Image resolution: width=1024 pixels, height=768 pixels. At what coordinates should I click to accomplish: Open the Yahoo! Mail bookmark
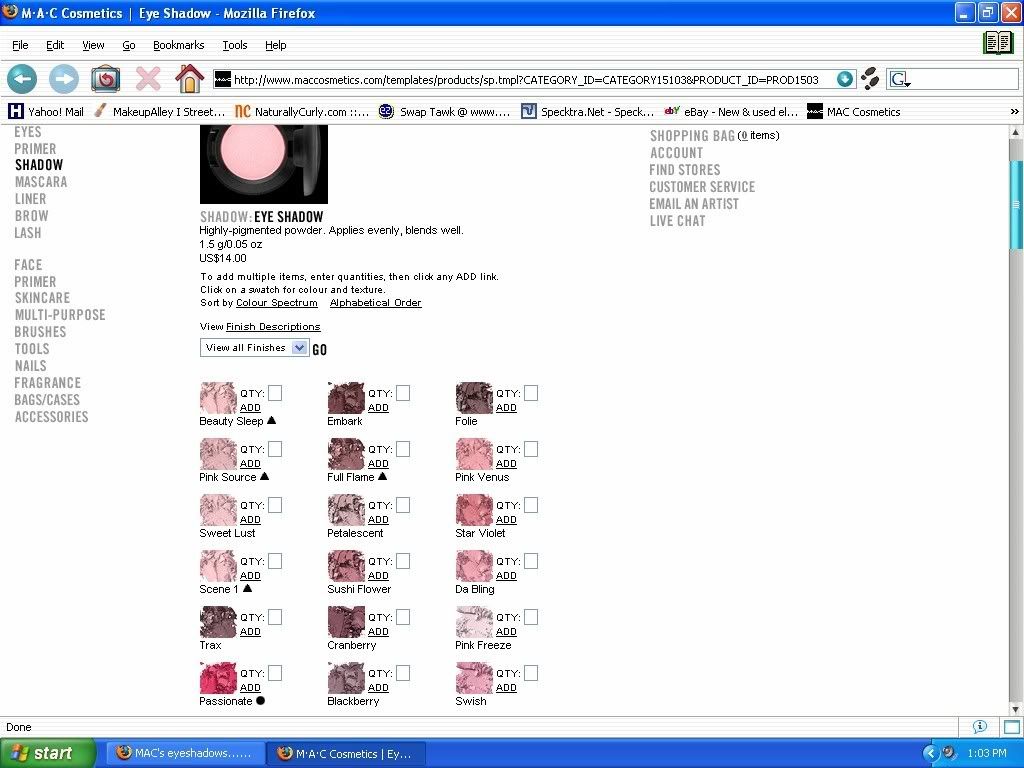click(46, 112)
